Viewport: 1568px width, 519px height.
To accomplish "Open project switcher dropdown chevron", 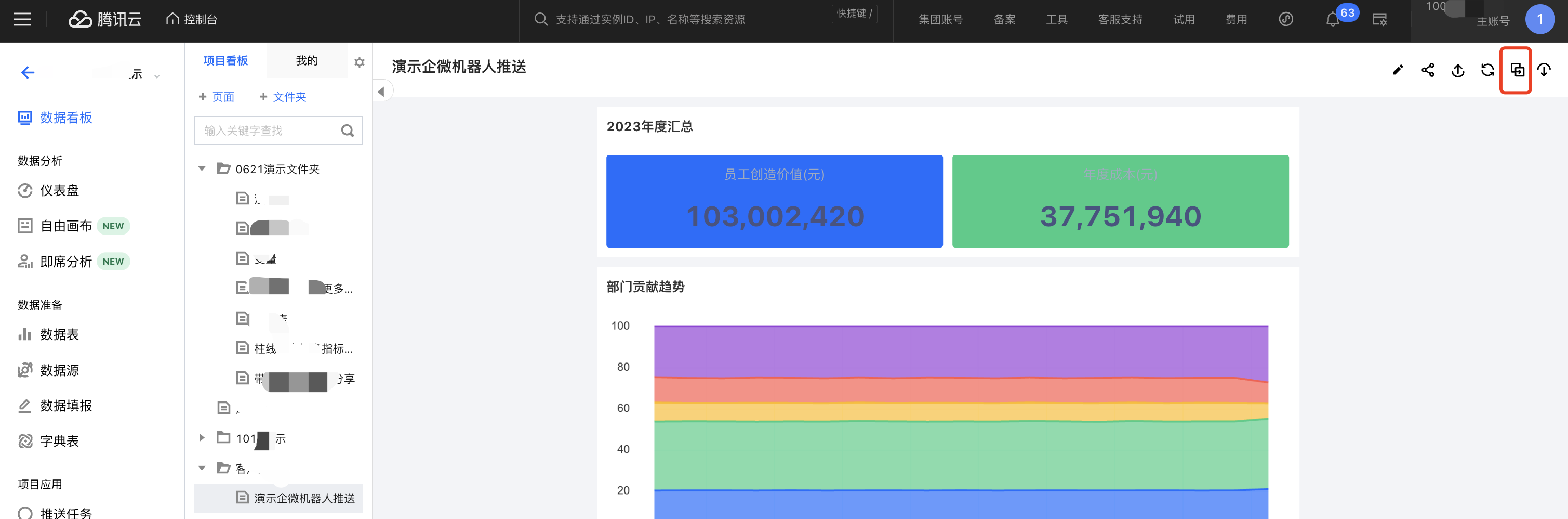I will click(157, 76).
